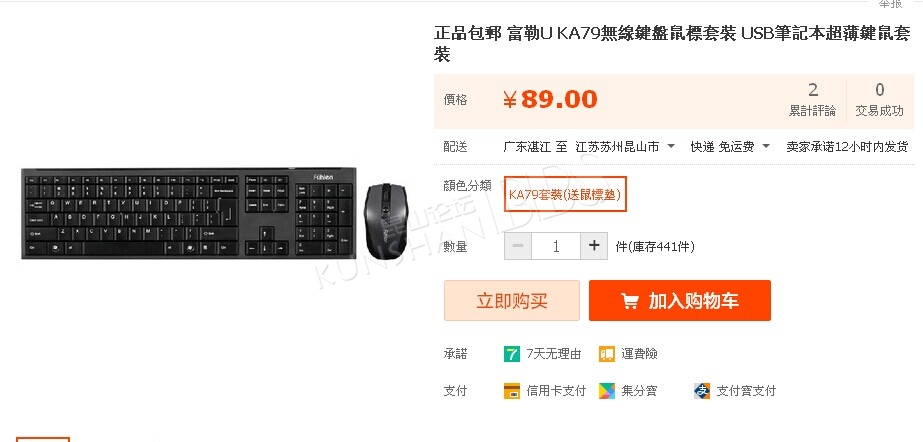
Task: Decrease quantity with the minus button
Action: (518, 246)
